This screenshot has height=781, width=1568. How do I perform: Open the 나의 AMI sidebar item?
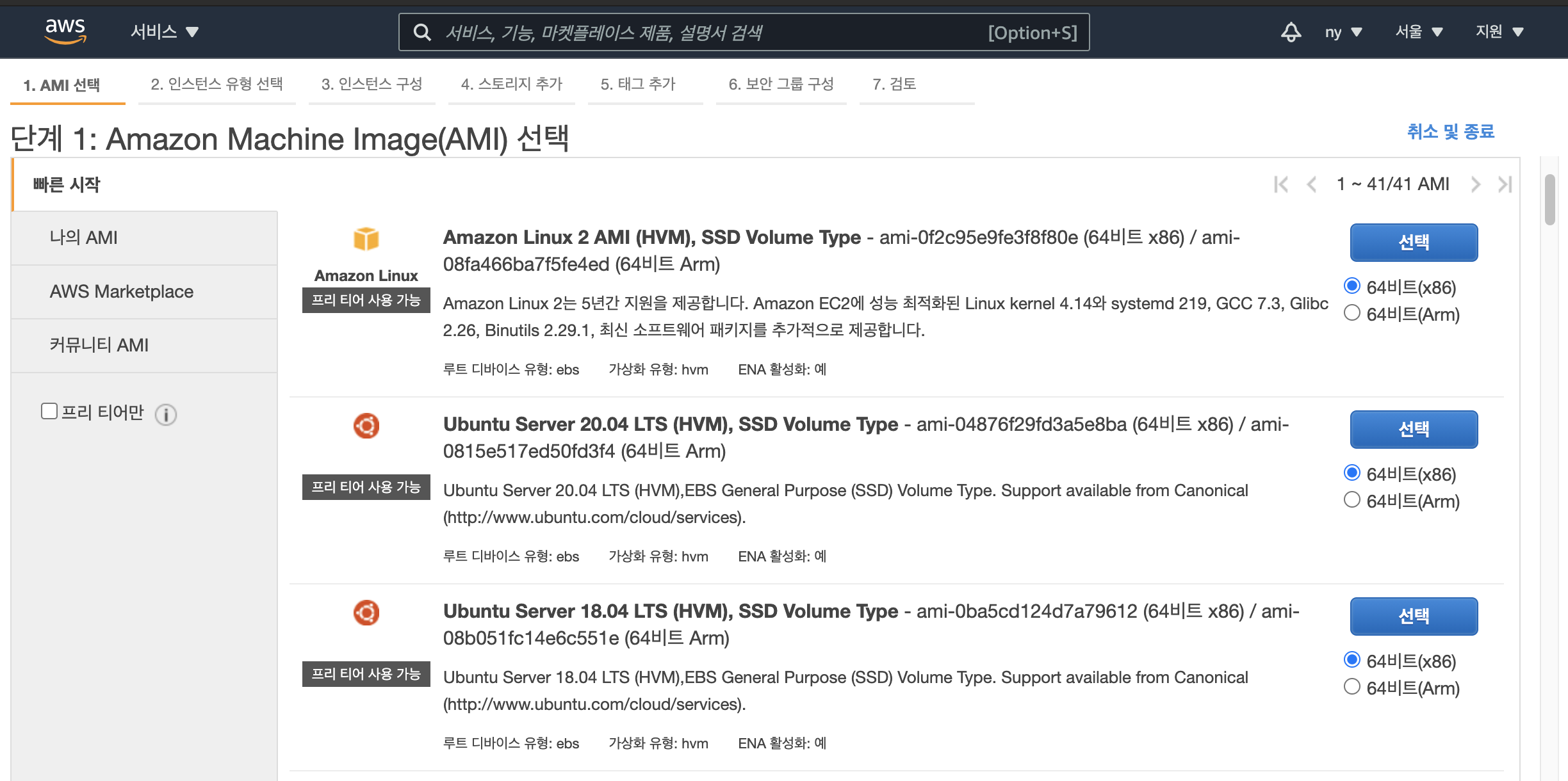point(145,238)
